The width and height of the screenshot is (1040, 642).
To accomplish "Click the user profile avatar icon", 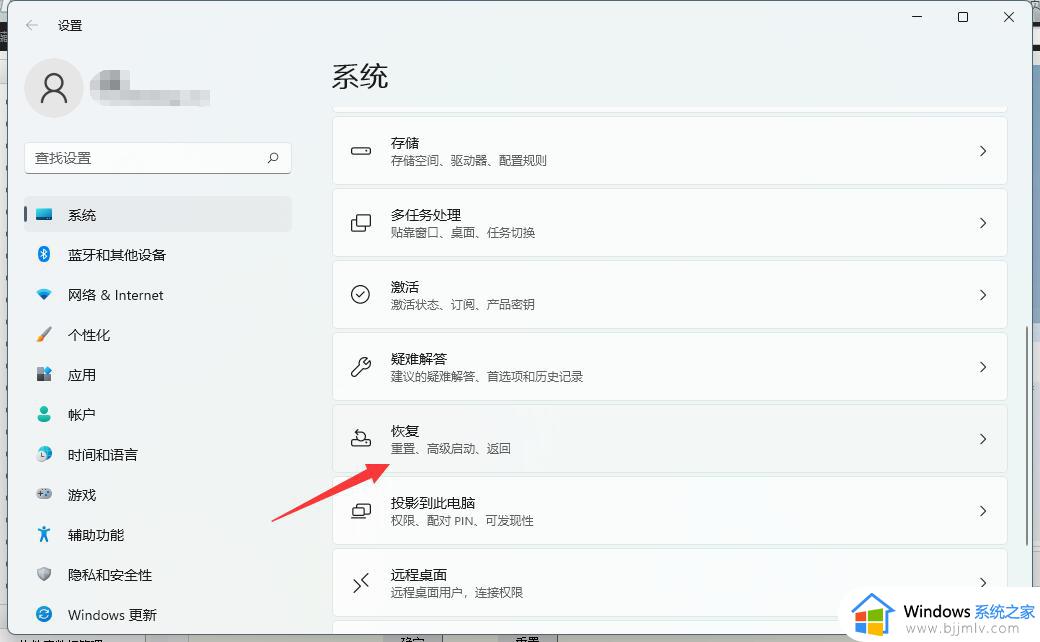I will (53, 89).
